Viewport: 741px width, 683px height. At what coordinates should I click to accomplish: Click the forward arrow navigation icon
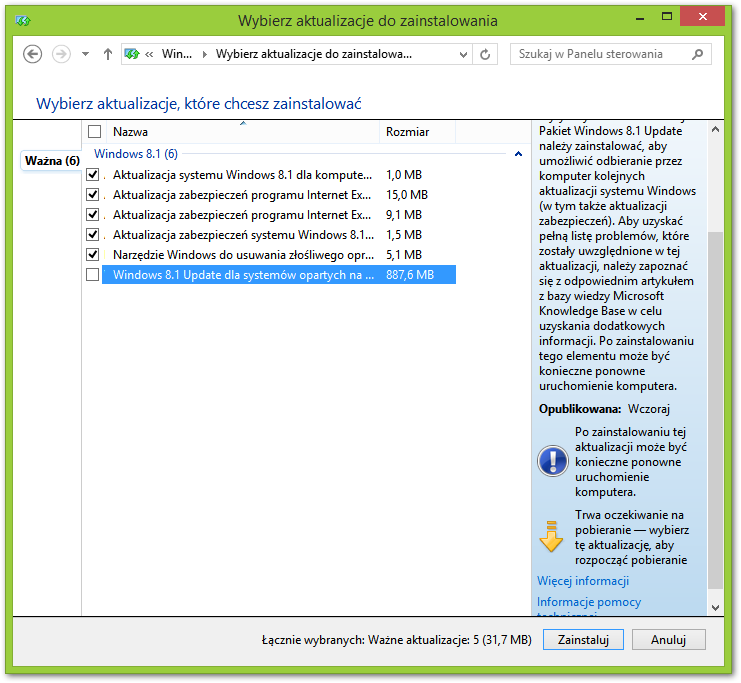(x=61, y=54)
